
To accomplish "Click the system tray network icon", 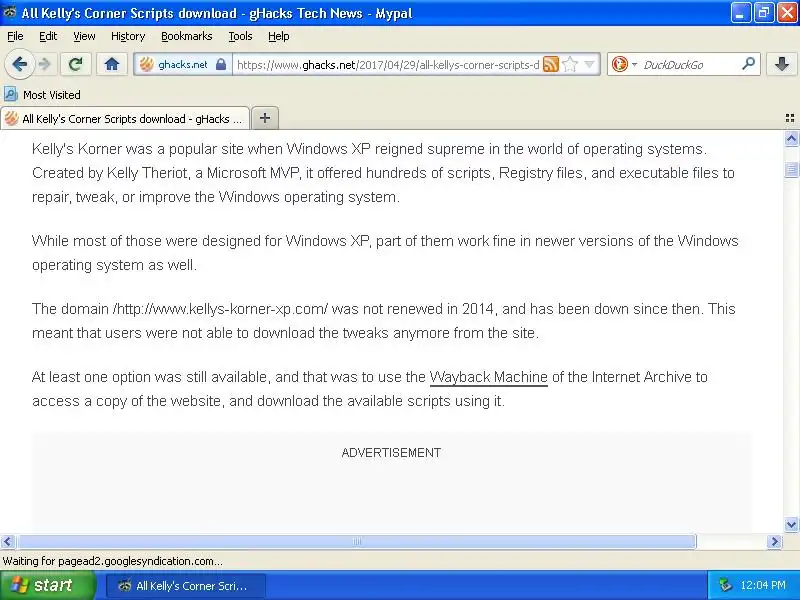I will coord(725,585).
